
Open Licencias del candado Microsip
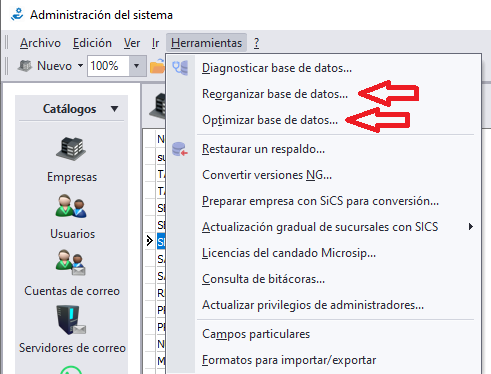tap(289, 253)
